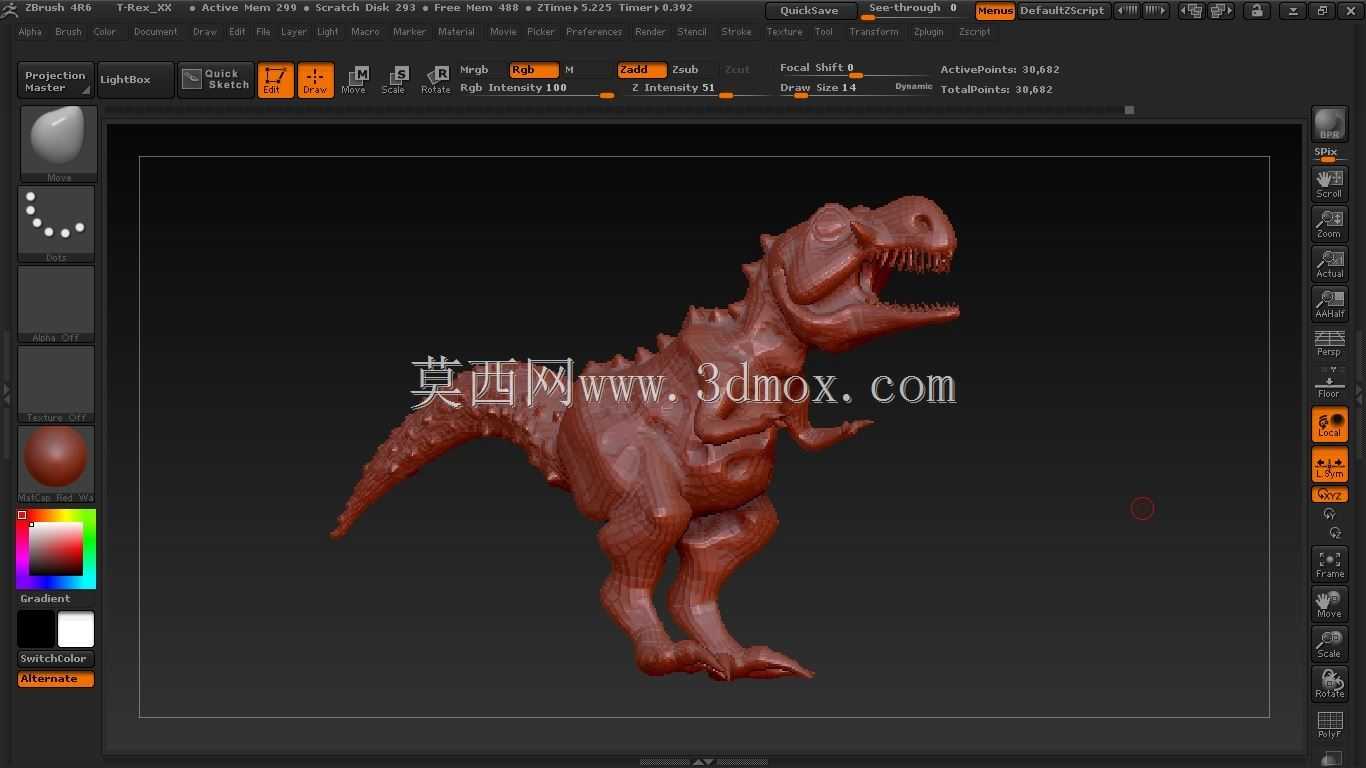Image resolution: width=1366 pixels, height=768 pixels.
Task: Open the Transform menu
Action: [x=873, y=32]
